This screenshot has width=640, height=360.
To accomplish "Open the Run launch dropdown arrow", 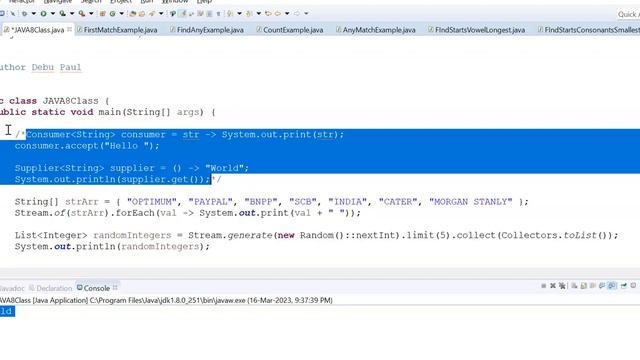I will tap(53, 14).
